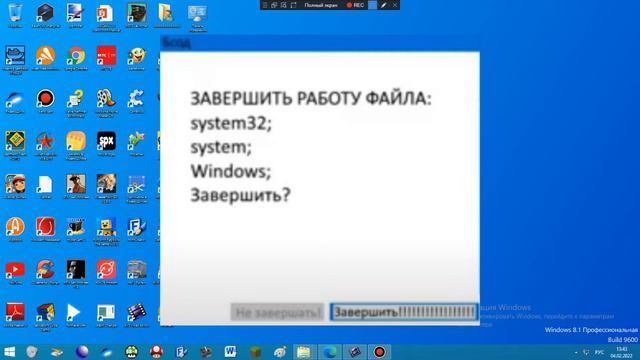The height and width of the screenshot is (360, 640).
Task: Show hidden tray icons arrow
Action: click(x=576, y=352)
